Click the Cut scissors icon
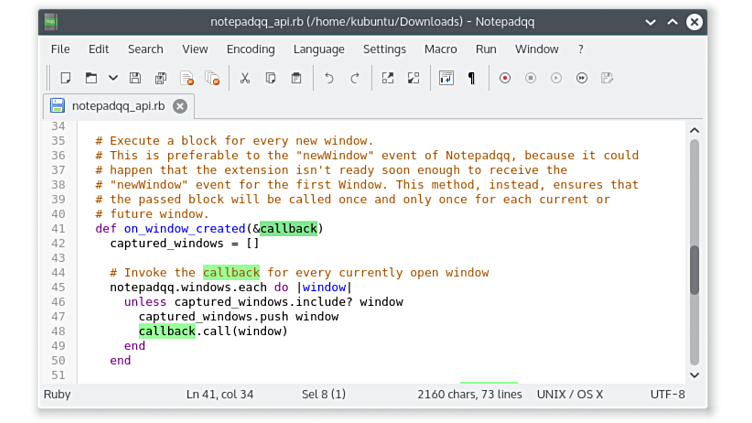 click(x=244, y=78)
